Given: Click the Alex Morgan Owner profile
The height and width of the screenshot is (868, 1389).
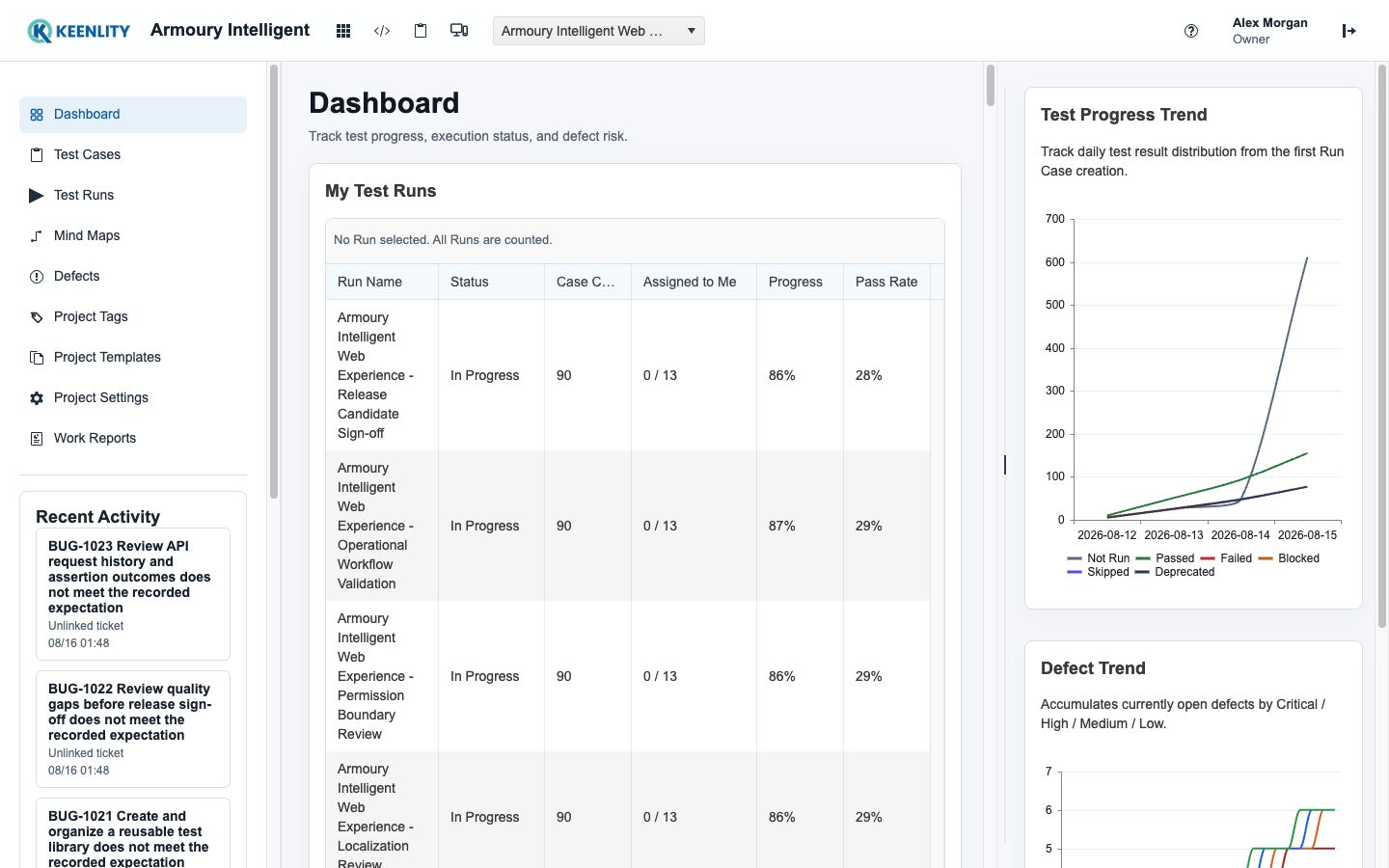Looking at the screenshot, I should 1269,31.
